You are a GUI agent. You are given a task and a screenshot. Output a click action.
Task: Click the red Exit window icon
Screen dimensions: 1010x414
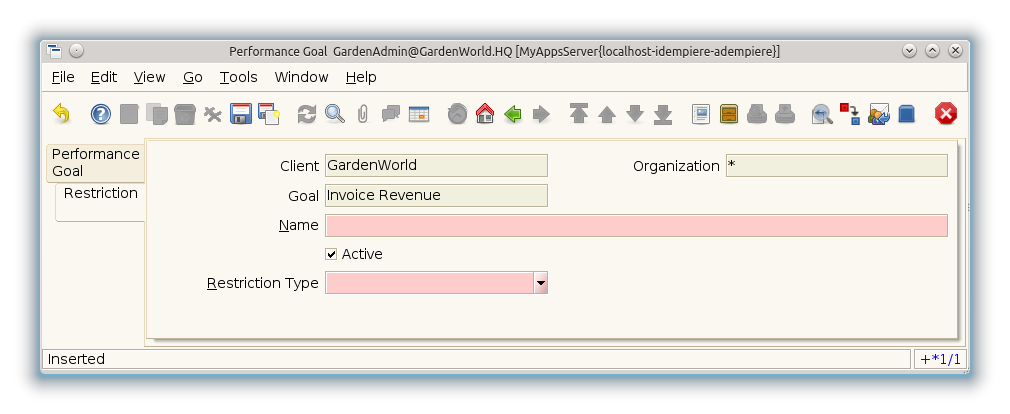[945, 114]
